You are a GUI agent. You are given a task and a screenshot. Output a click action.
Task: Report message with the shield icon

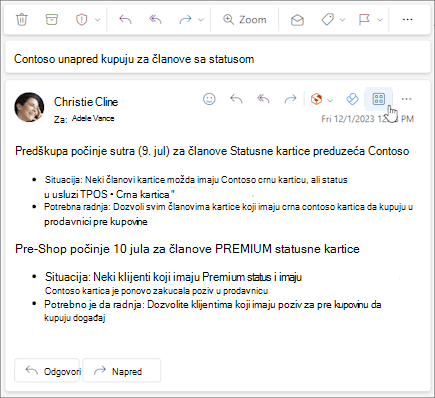(x=81, y=20)
